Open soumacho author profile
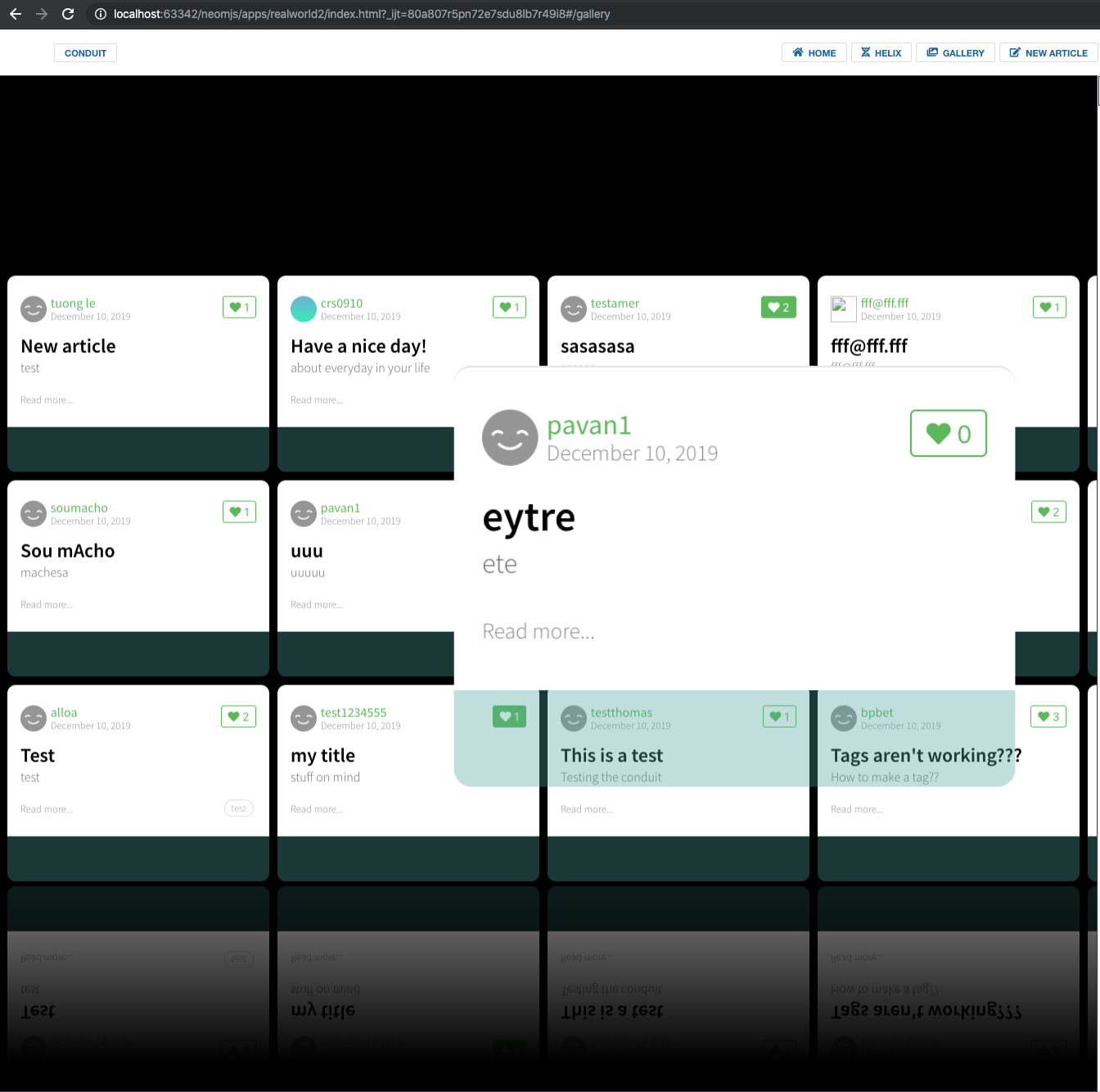The height and width of the screenshot is (1092, 1100). point(79,508)
